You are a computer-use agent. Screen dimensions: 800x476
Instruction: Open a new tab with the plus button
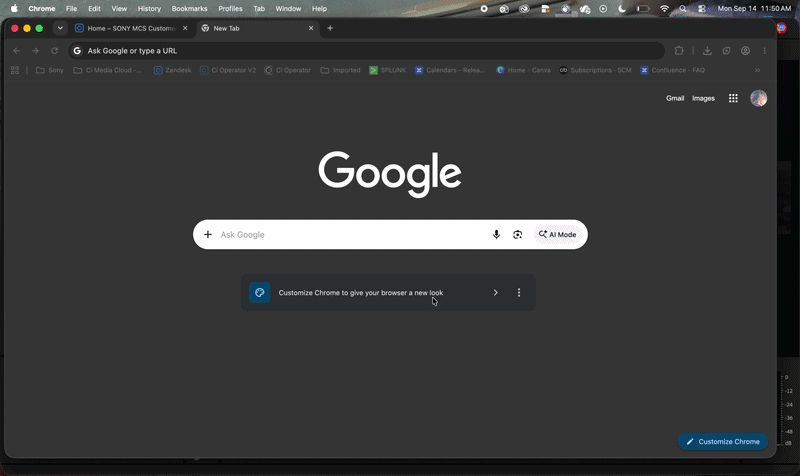330,29
